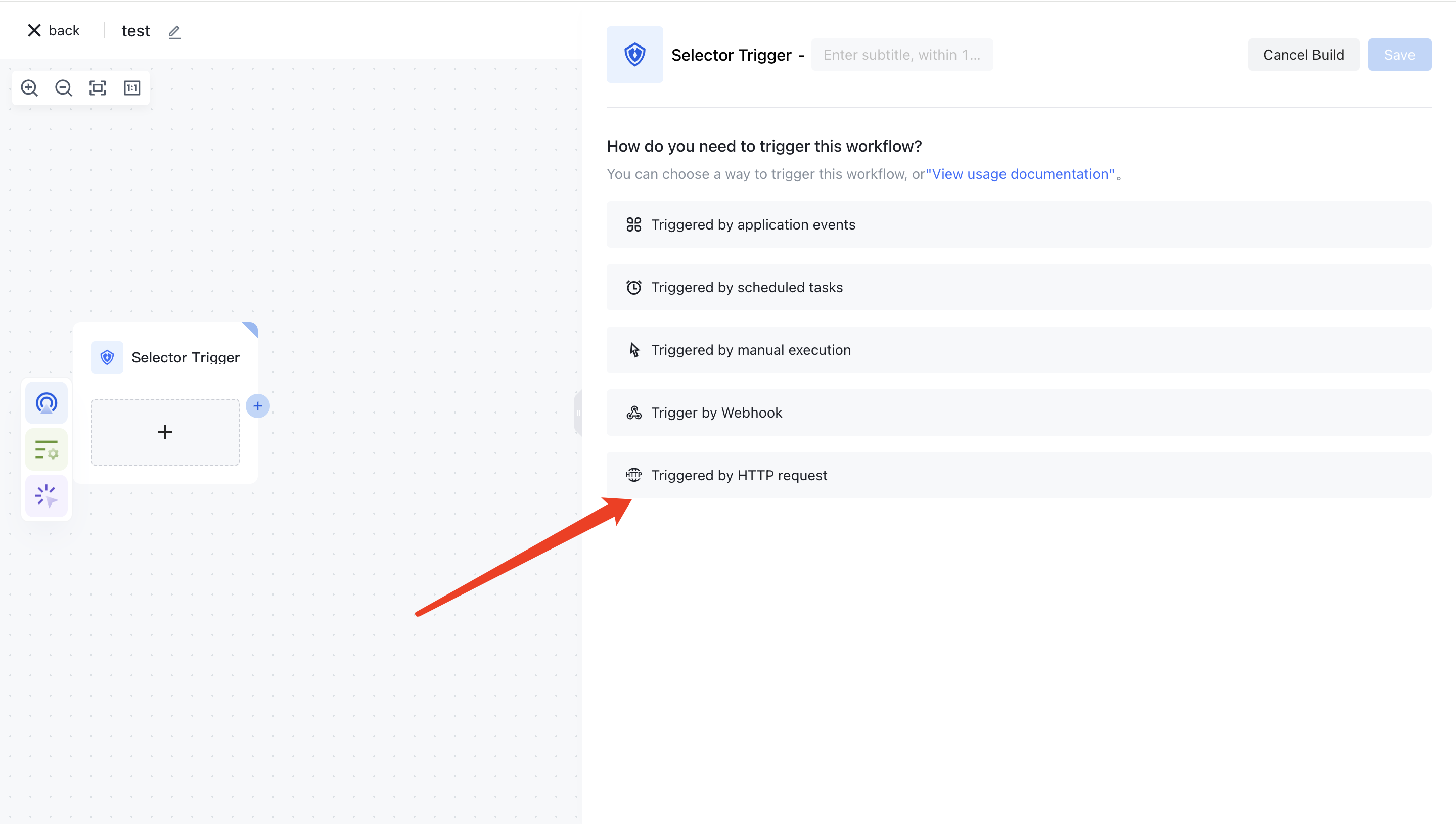Open the blue trigger node icon in sidebar
Image resolution: width=1456 pixels, height=824 pixels.
(46, 403)
